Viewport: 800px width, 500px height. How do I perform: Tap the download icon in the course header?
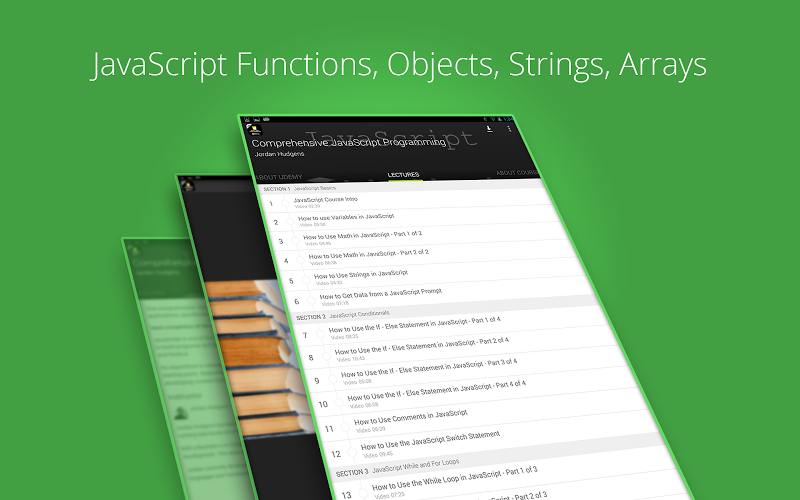(490, 128)
